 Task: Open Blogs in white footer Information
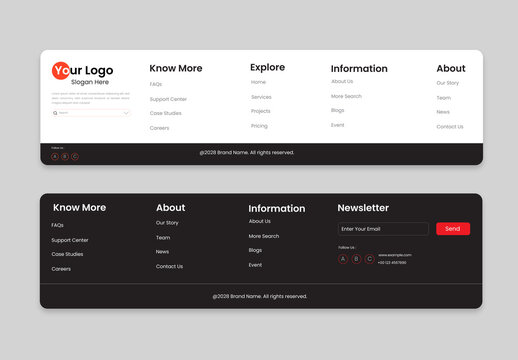337,110
